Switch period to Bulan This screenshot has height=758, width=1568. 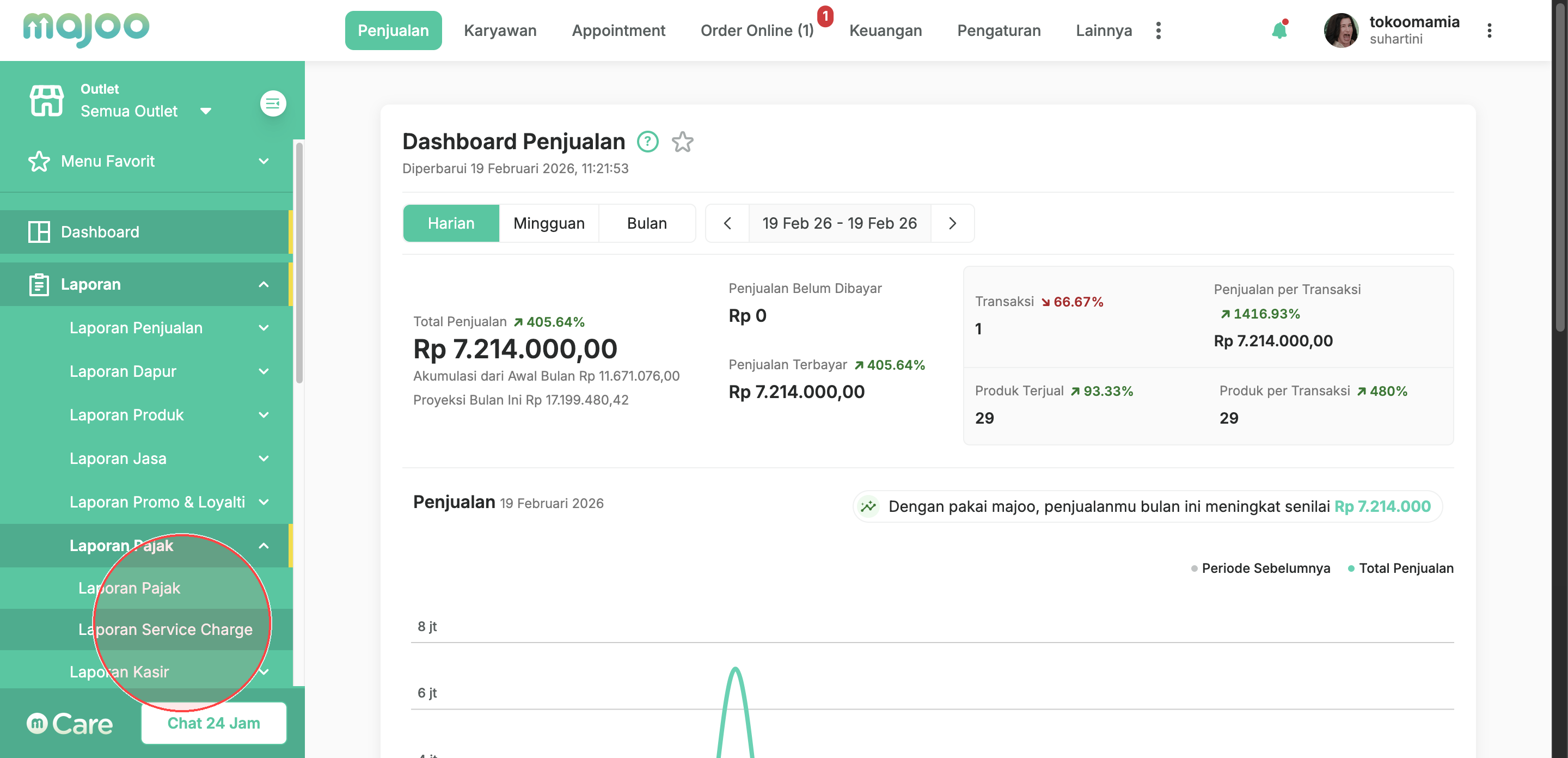coord(646,223)
